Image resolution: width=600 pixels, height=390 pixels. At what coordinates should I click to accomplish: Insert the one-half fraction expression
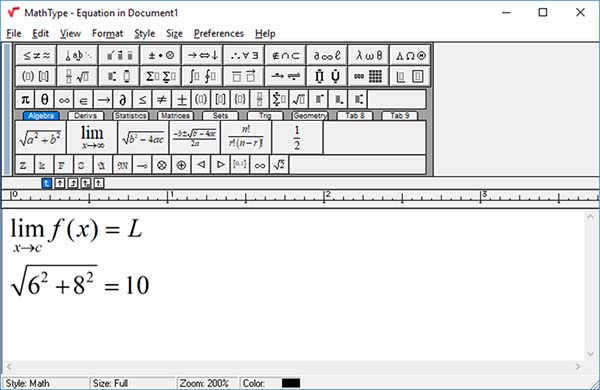tap(297, 138)
